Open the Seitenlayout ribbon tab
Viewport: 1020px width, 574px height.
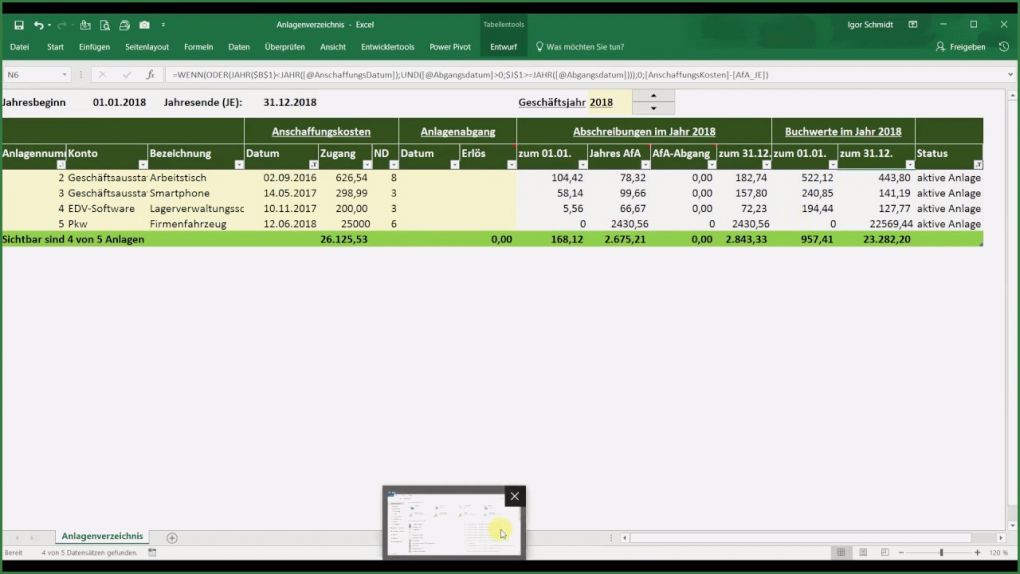click(147, 47)
